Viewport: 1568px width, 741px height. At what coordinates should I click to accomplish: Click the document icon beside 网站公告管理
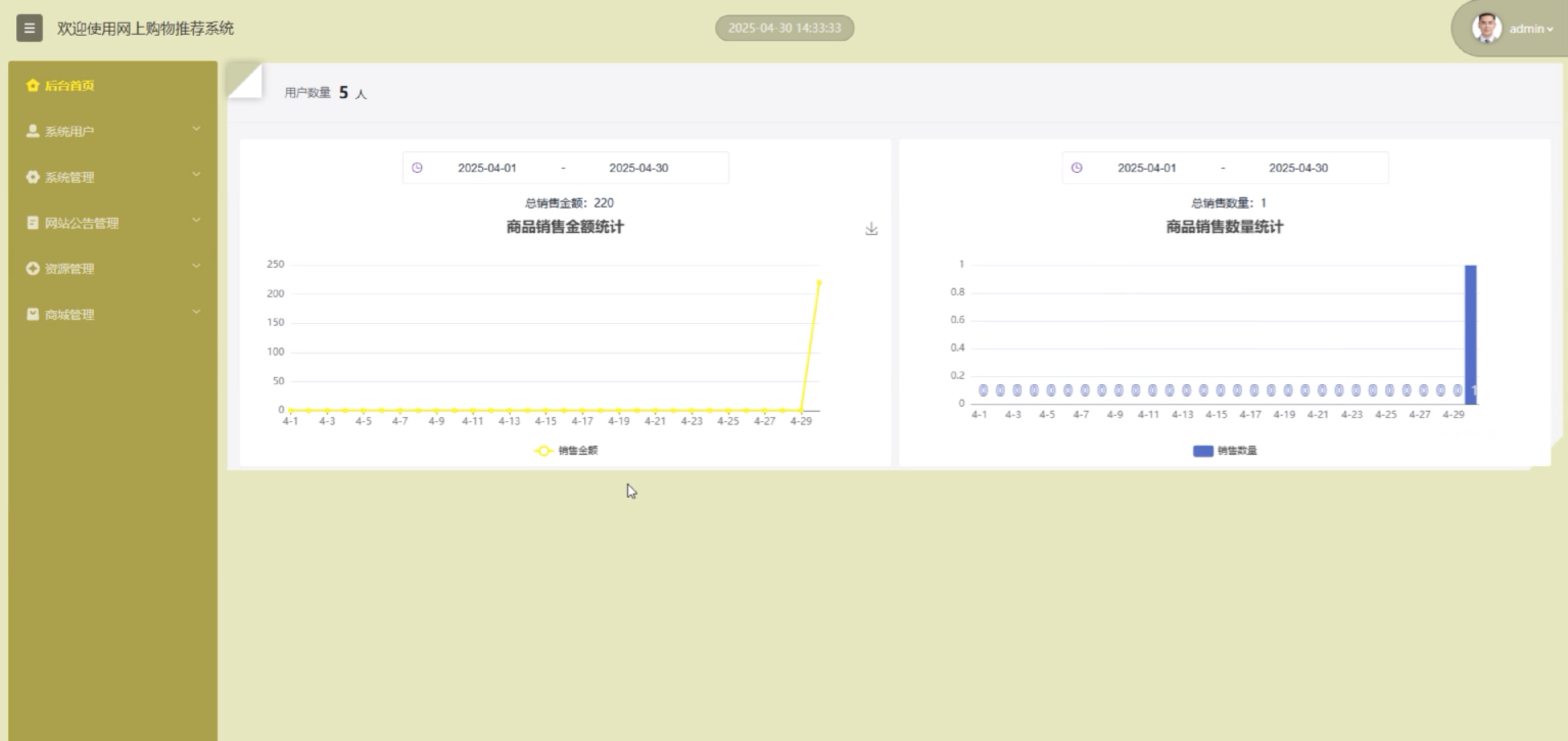[33, 223]
